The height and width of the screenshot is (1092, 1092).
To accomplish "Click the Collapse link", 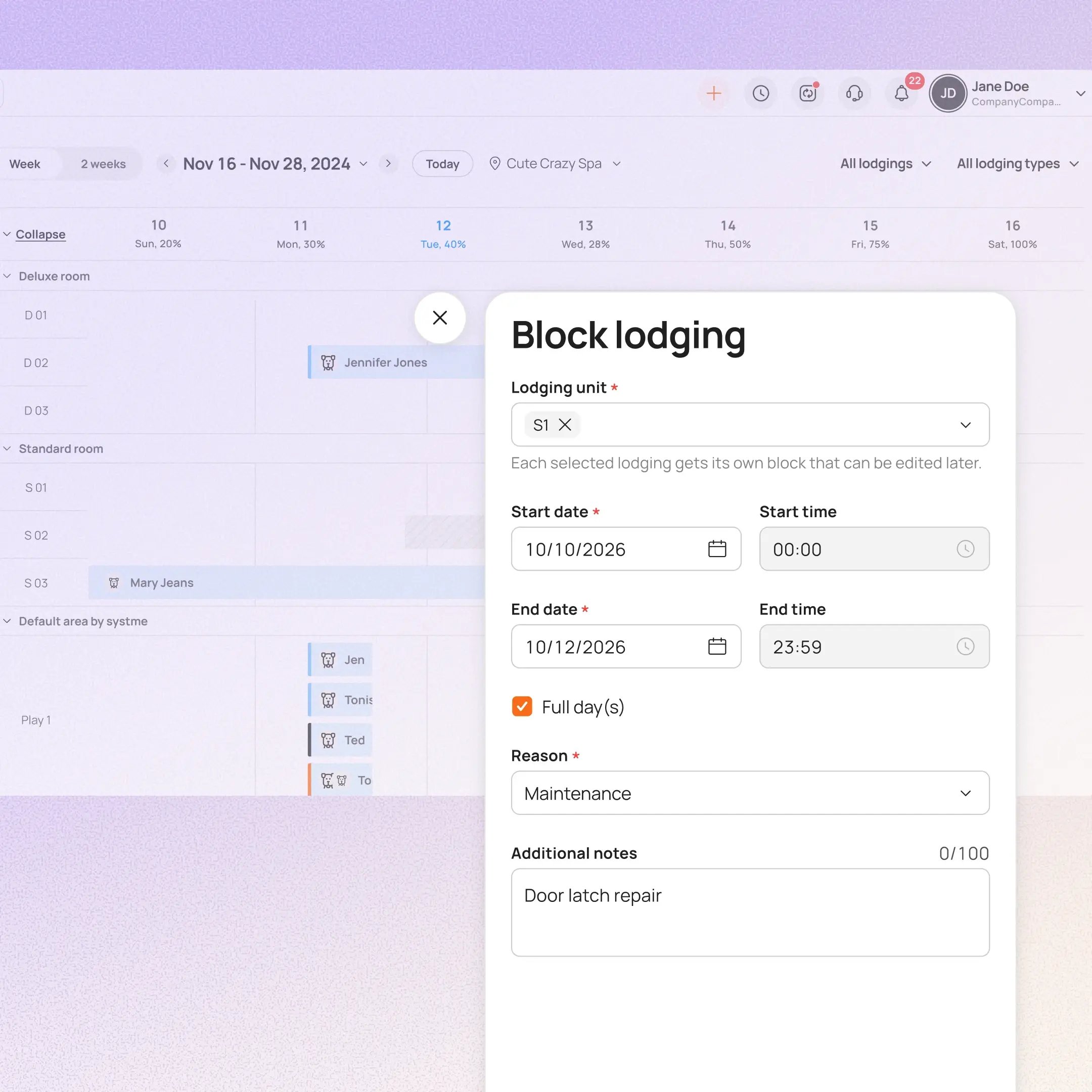I will coord(40,234).
